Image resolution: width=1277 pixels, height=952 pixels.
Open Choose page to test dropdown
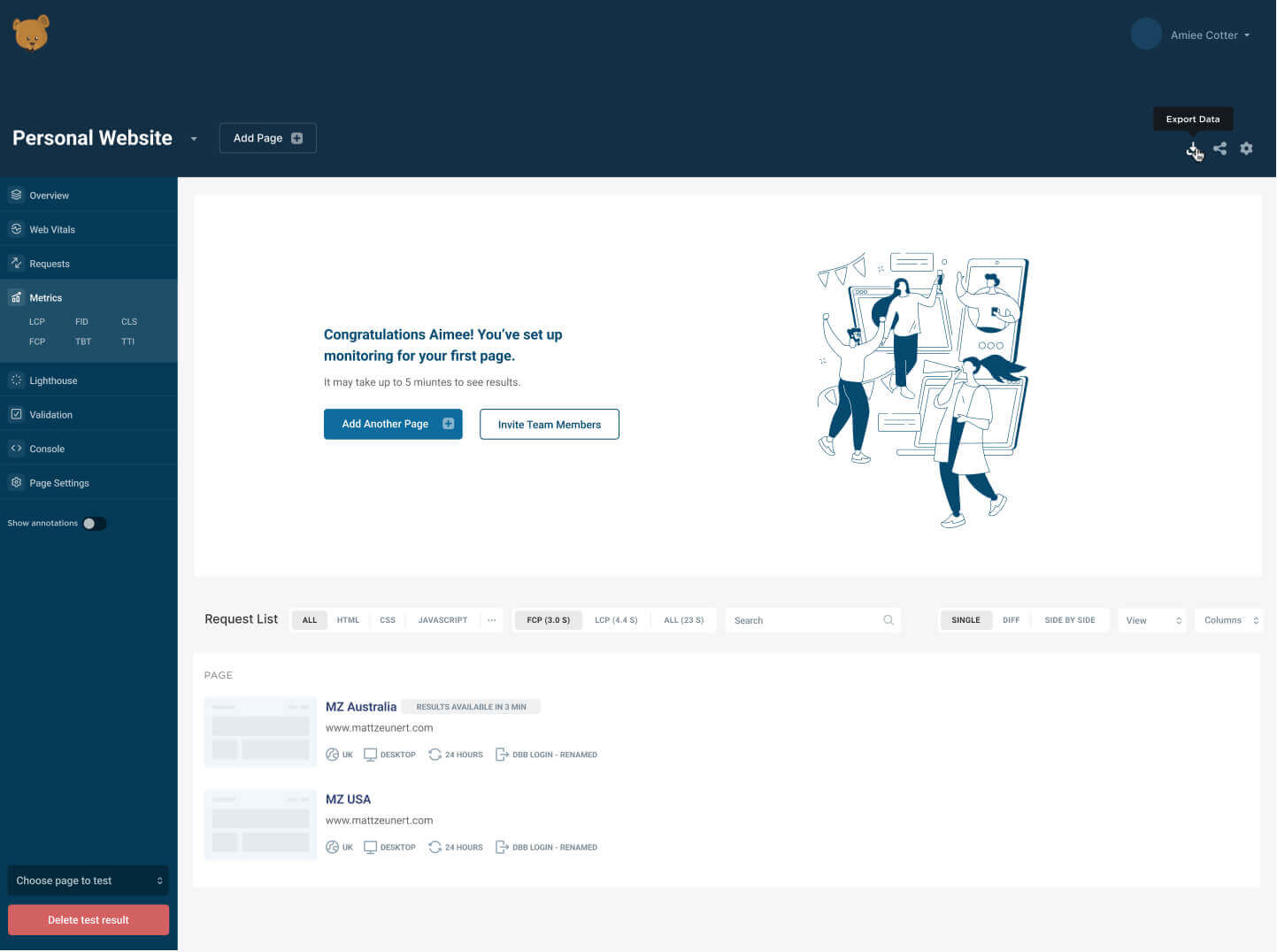[88, 881]
